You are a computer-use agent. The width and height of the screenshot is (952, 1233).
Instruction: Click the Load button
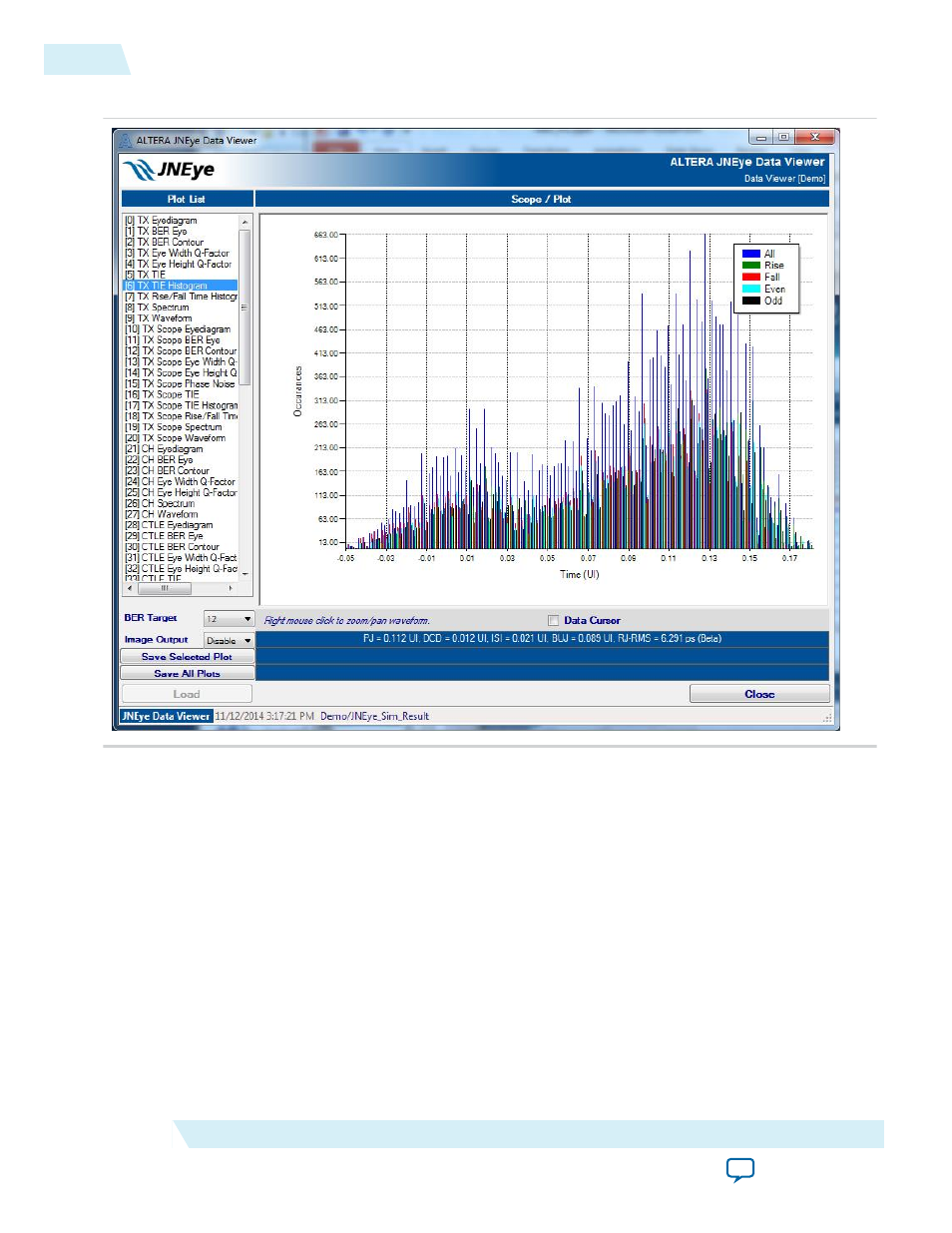pyautogui.click(x=187, y=694)
